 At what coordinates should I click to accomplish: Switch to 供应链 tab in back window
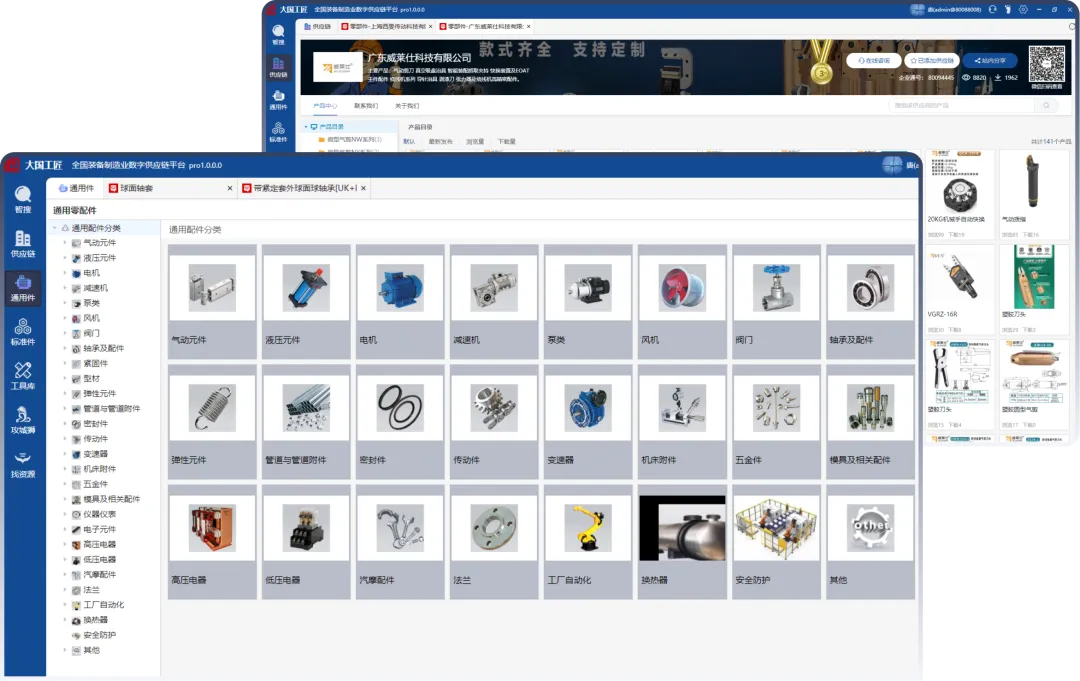click(317, 26)
